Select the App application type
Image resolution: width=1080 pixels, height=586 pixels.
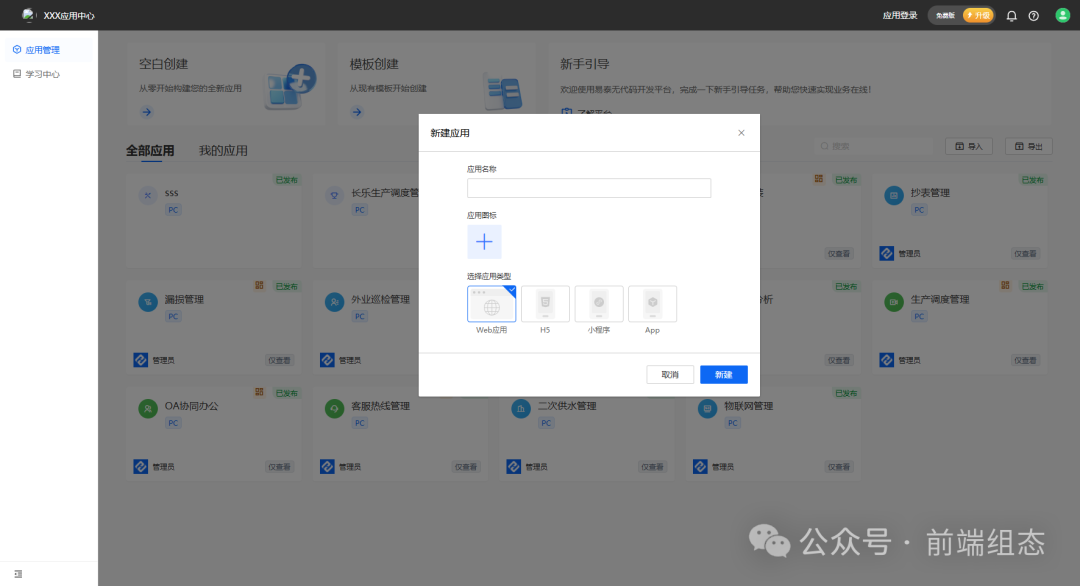pyautogui.click(x=652, y=304)
